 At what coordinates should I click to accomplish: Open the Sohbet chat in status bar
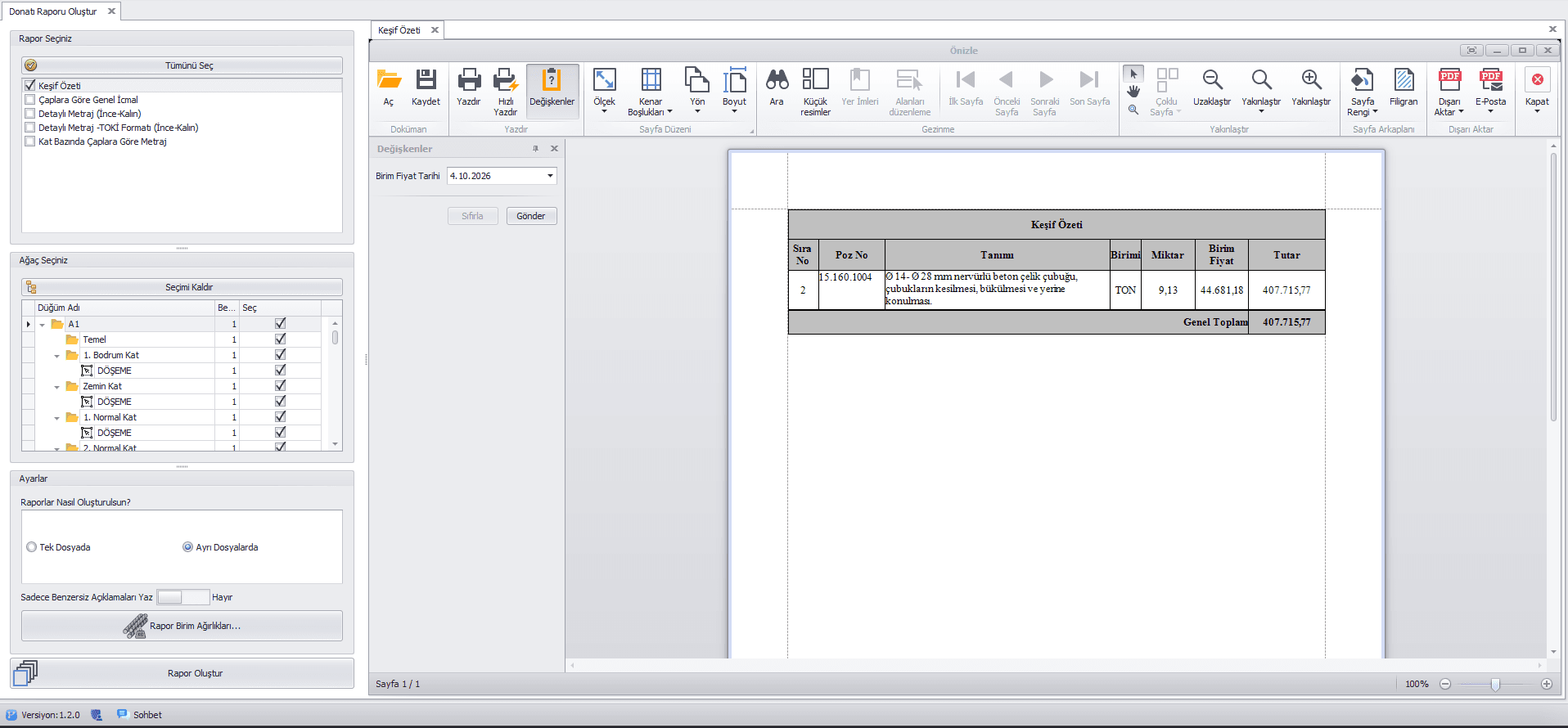click(x=140, y=715)
